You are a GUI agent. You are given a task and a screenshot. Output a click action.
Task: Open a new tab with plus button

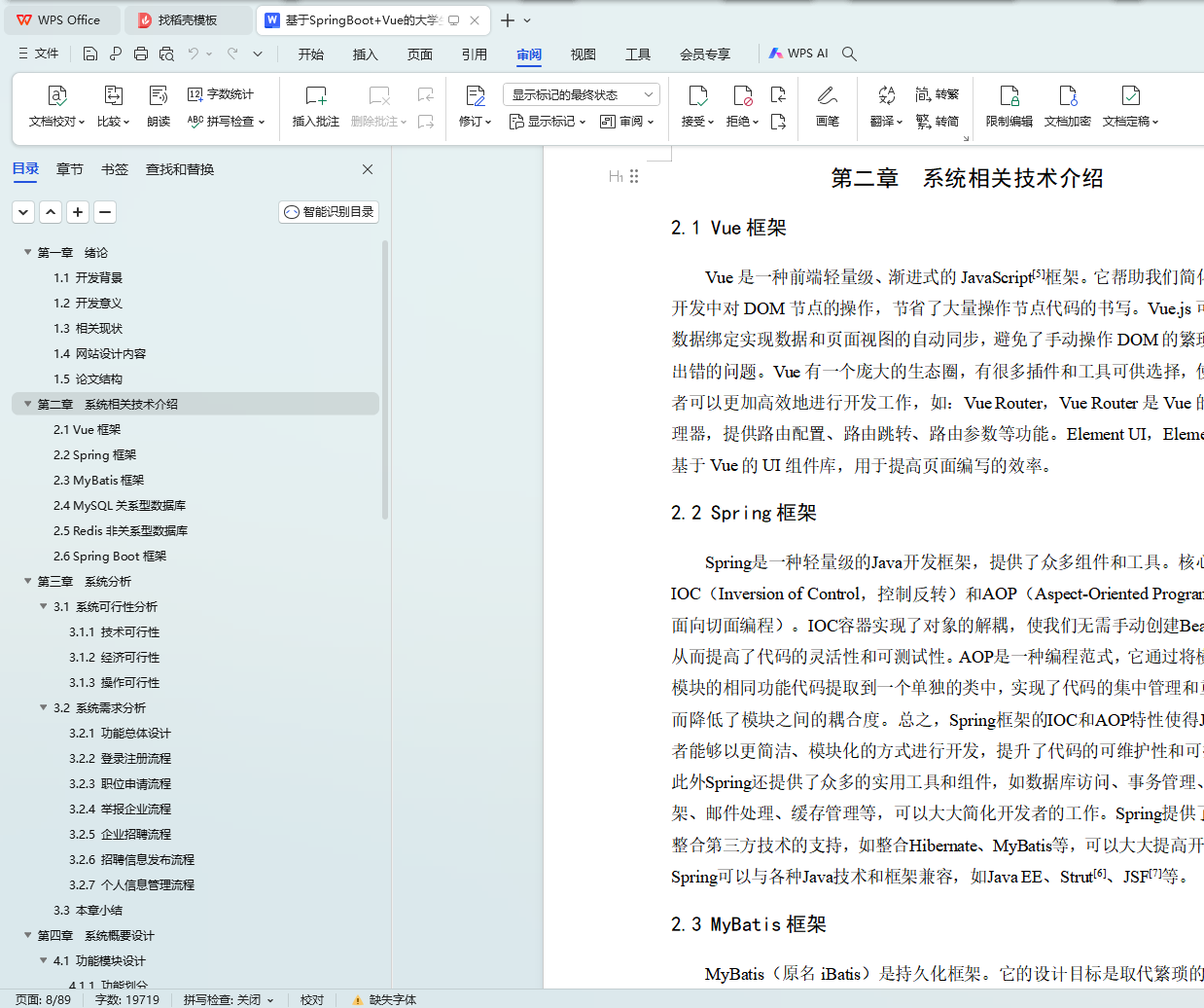point(508,19)
